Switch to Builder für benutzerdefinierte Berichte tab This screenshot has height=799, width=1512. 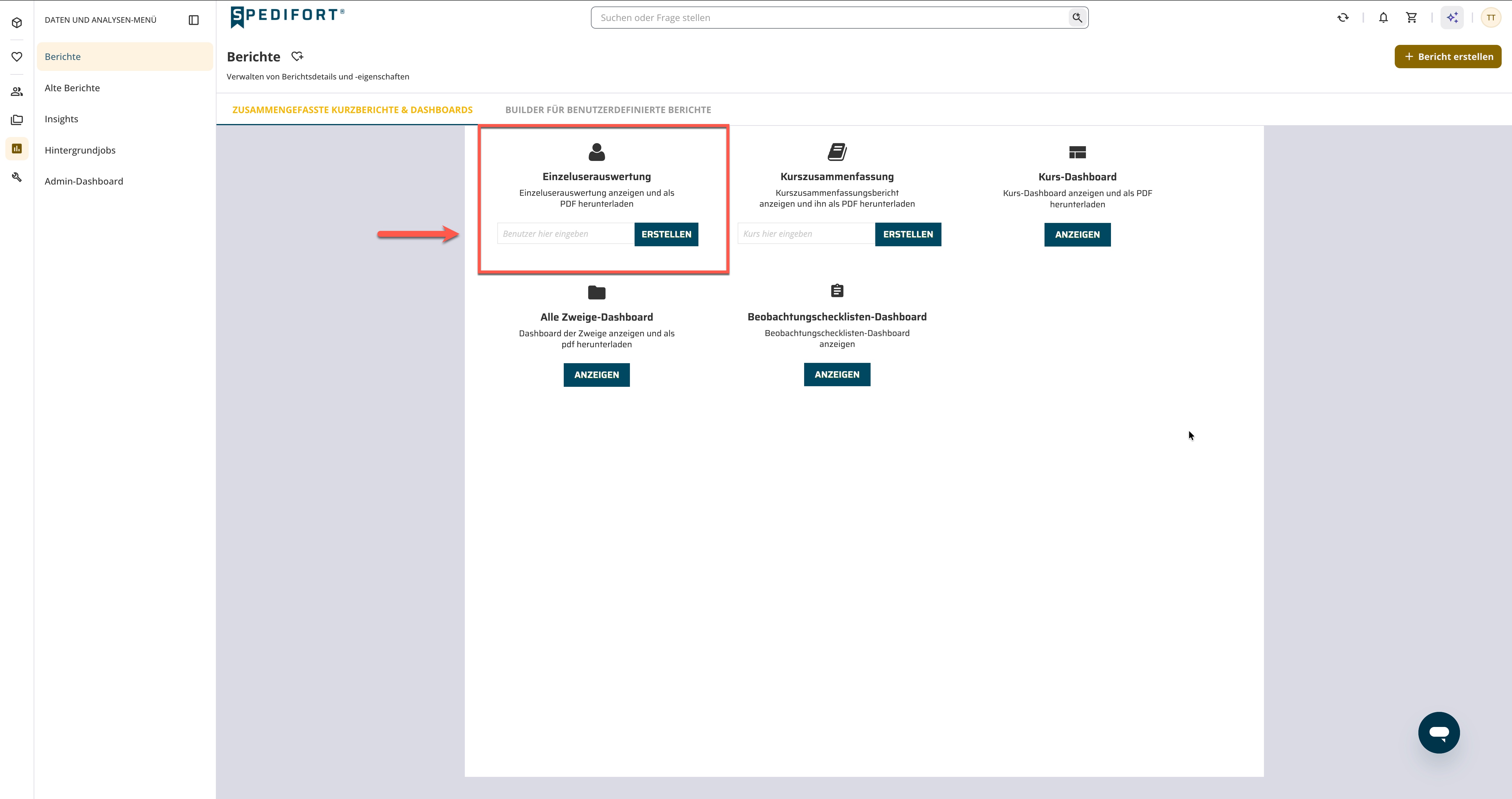pos(608,110)
